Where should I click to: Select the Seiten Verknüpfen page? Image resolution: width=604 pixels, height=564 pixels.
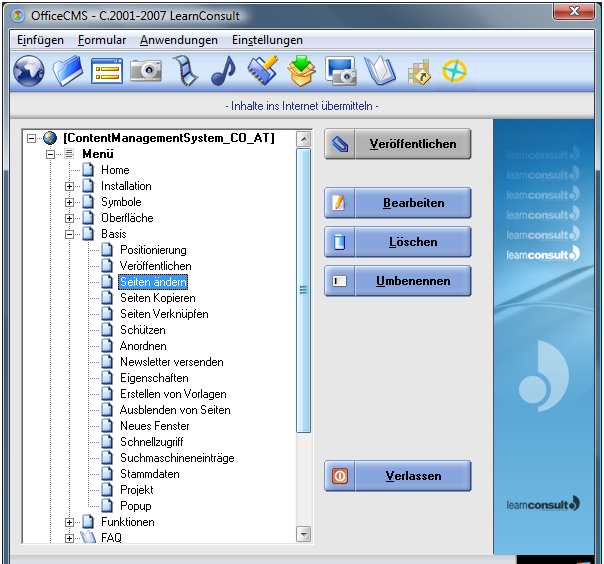click(164, 314)
